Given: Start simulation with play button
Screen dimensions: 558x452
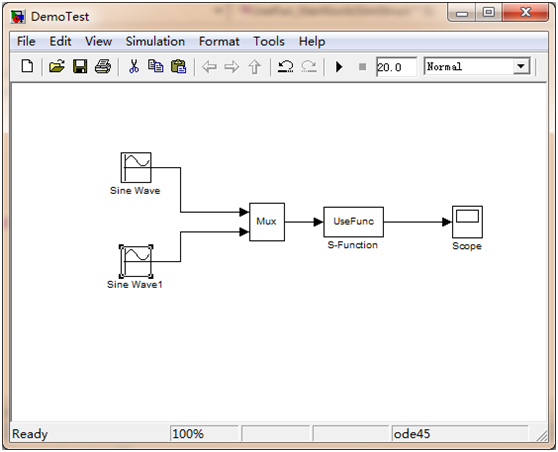Looking at the screenshot, I should [x=339, y=67].
